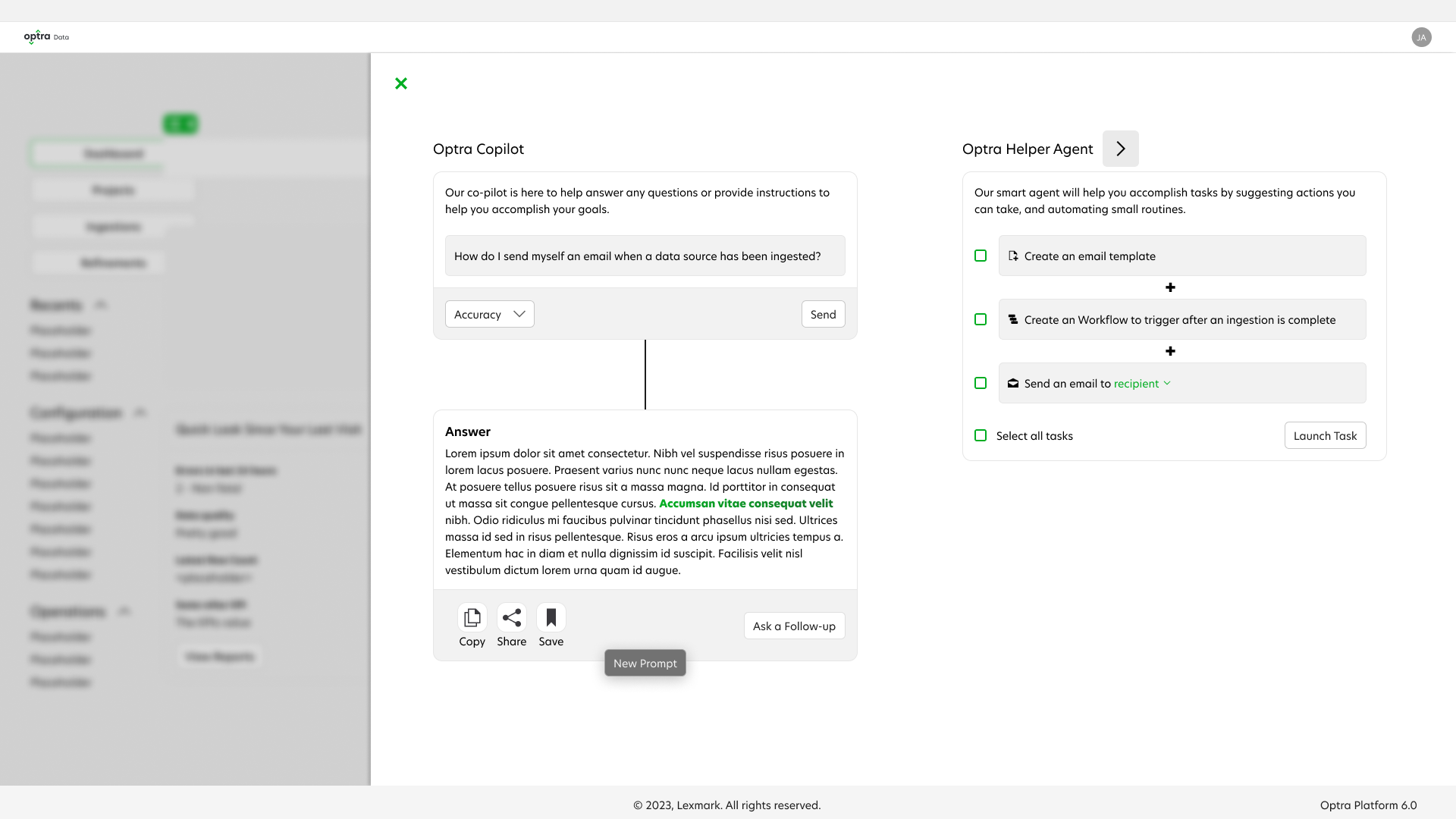Screen dimensions: 1456x819
Task: Open Projects in the blurred sidebar
Action: click(114, 190)
